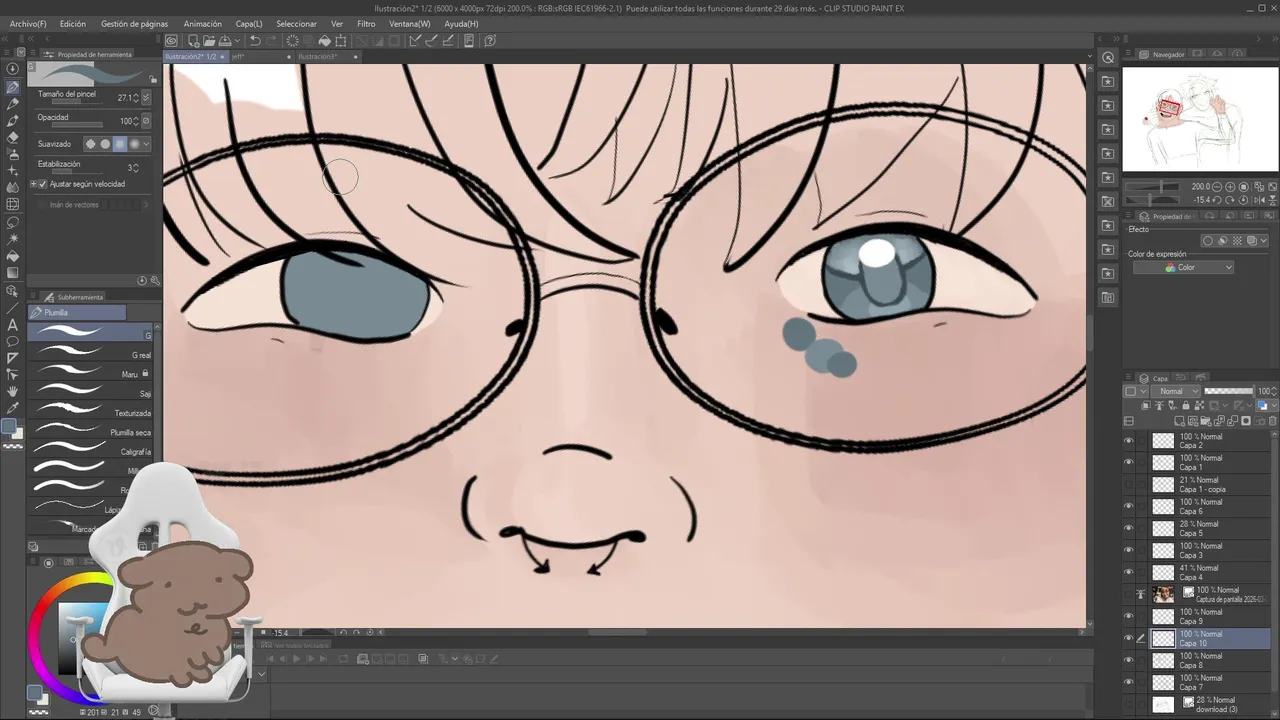Open the Normal blending mode dropdown
The height and width of the screenshot is (720, 1280).
(x=1176, y=391)
